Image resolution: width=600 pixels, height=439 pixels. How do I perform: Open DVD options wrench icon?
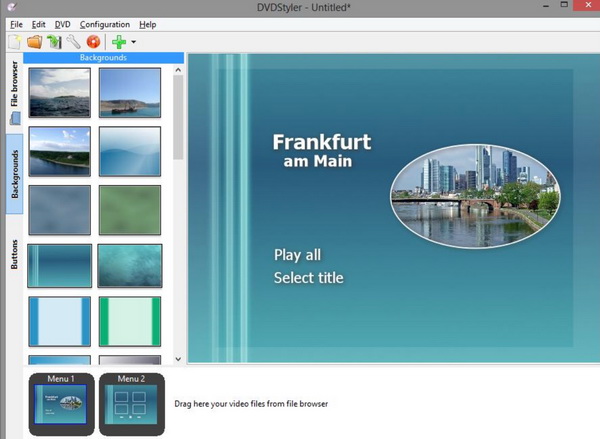[73, 43]
